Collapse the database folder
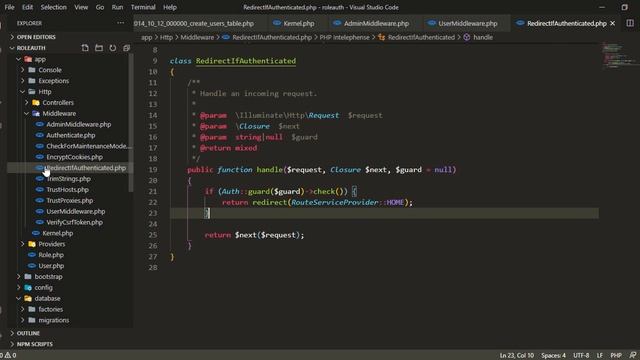640x360 pixels. pyautogui.click(x=47, y=298)
